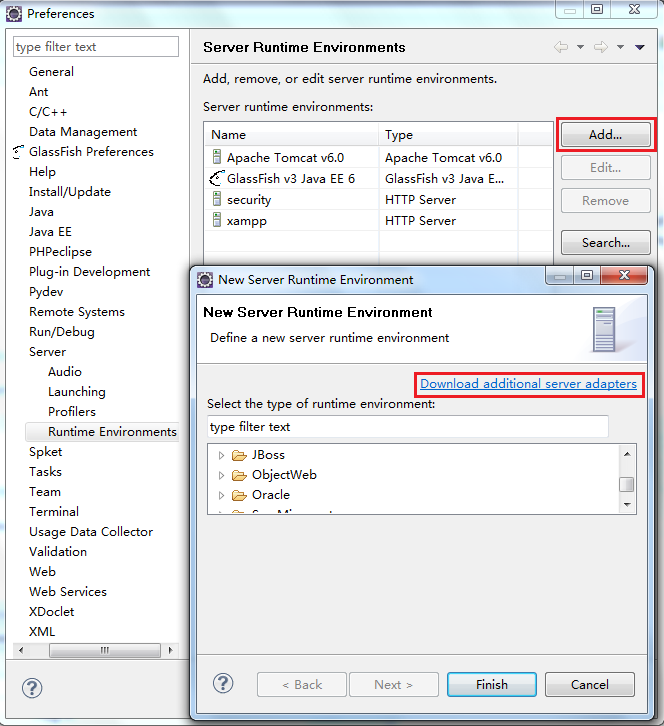Screen dimensions: 664x726
Task: Select the Server preferences node
Action: (x=47, y=351)
